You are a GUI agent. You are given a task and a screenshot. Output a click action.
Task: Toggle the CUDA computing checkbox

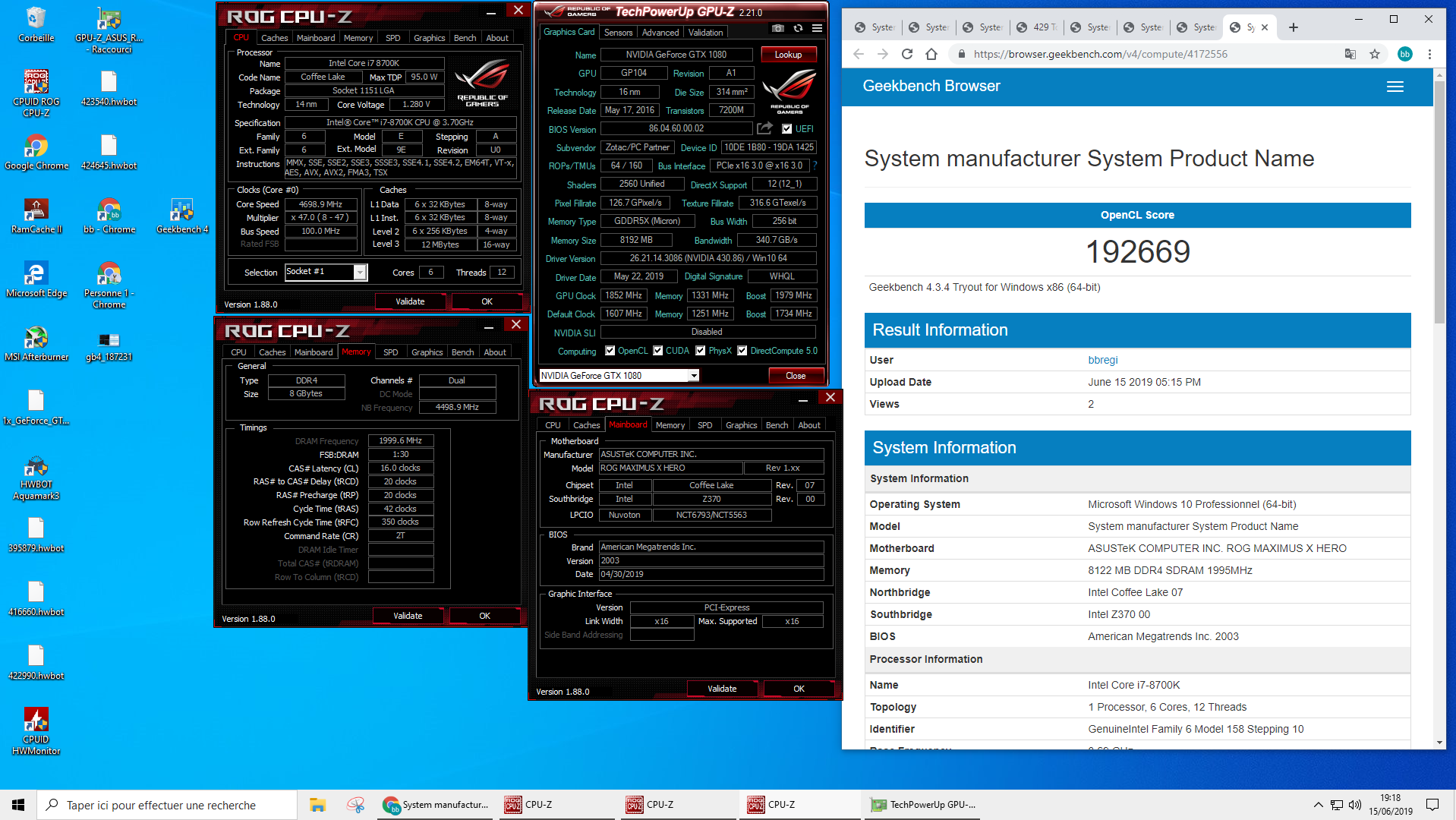tap(657, 351)
